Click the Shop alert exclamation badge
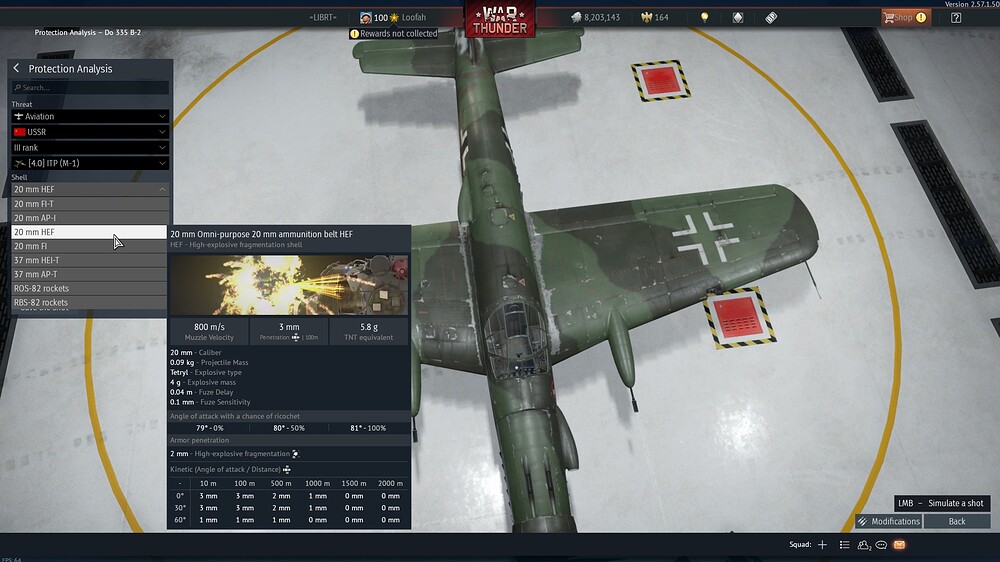The width and height of the screenshot is (1000, 562). [921, 17]
